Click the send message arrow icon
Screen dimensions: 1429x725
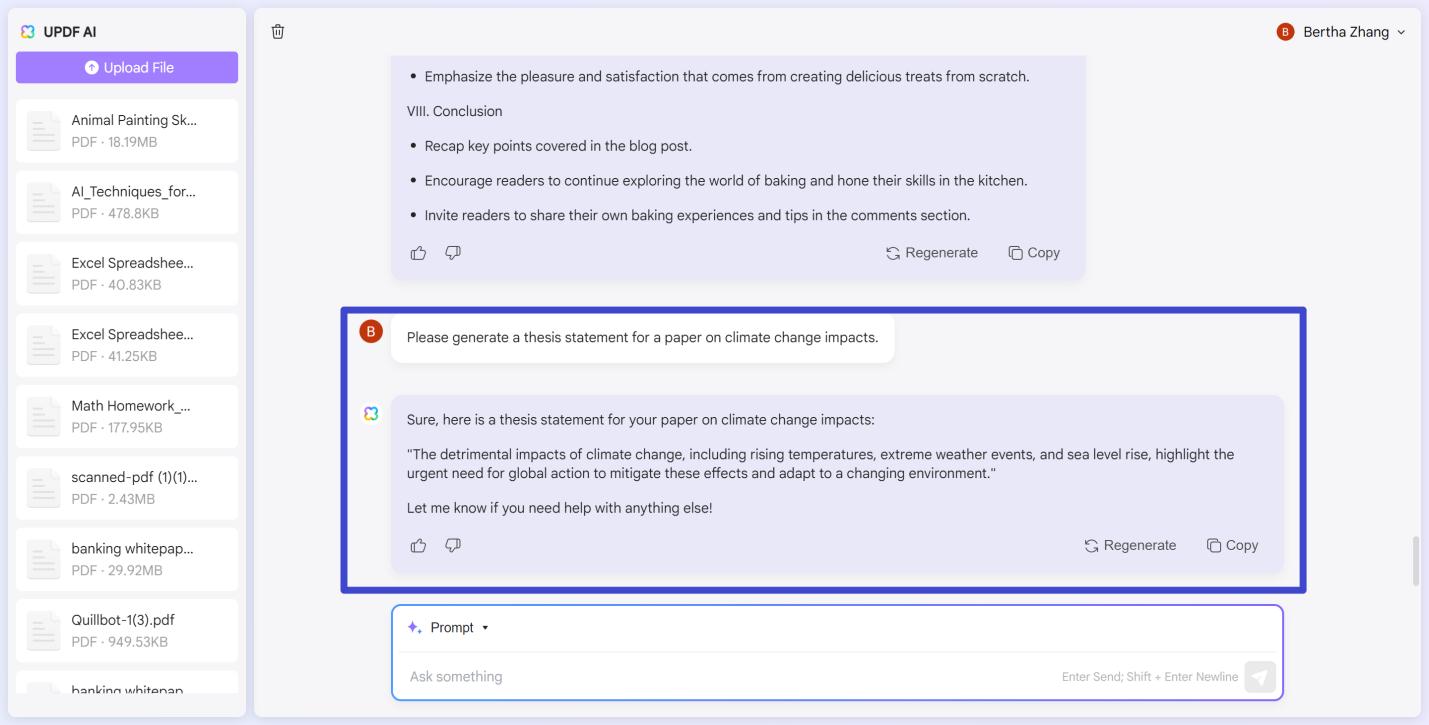tap(1260, 677)
